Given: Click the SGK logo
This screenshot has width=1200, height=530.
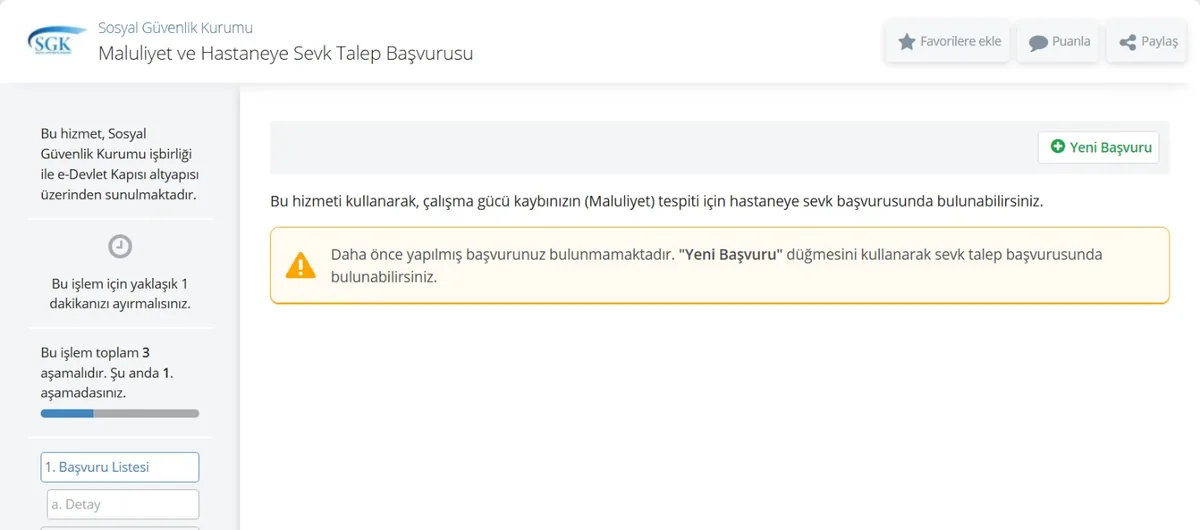Looking at the screenshot, I should point(56,40).
